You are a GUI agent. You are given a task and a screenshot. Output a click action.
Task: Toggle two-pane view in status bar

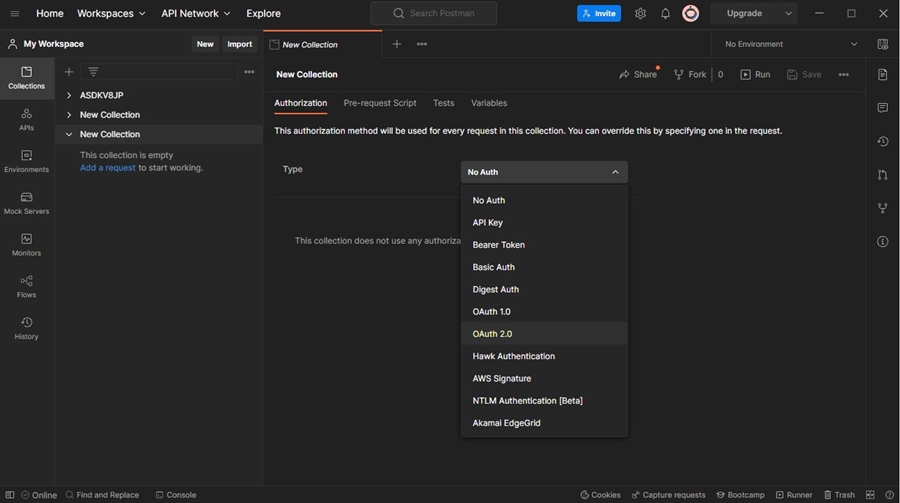(x=870, y=495)
